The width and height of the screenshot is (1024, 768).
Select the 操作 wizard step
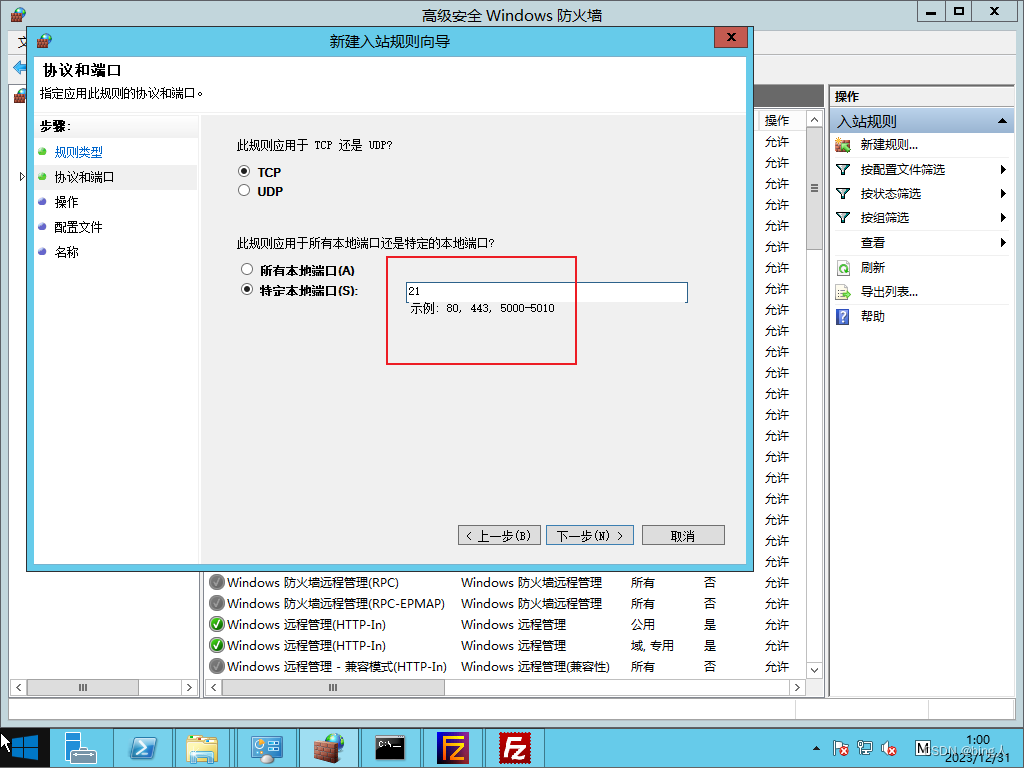click(66, 202)
